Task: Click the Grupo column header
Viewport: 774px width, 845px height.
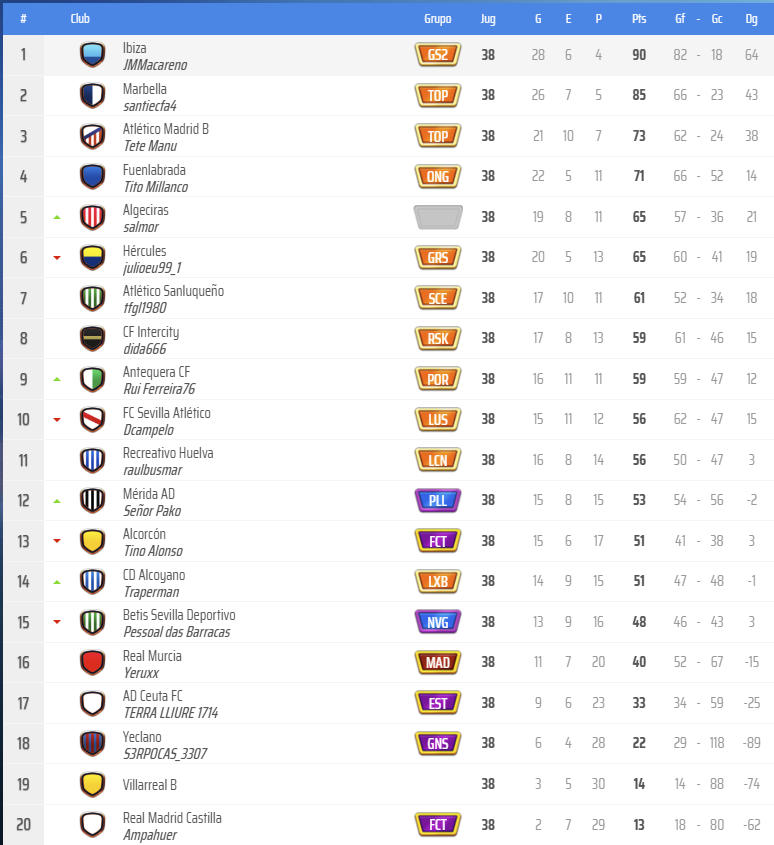Action: (x=437, y=18)
